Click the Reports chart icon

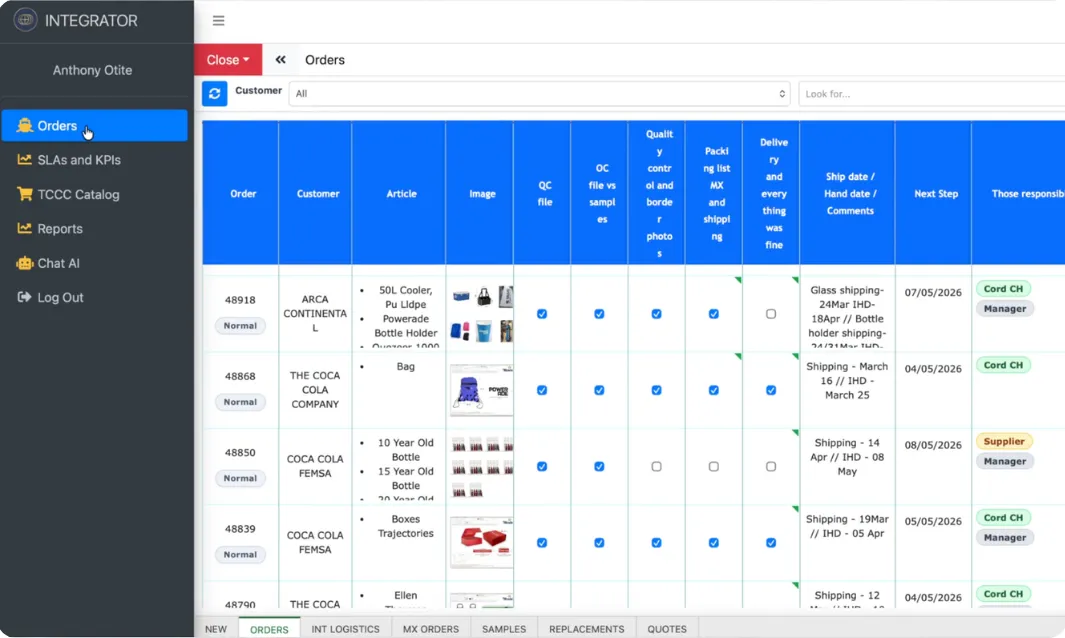click(x=24, y=228)
